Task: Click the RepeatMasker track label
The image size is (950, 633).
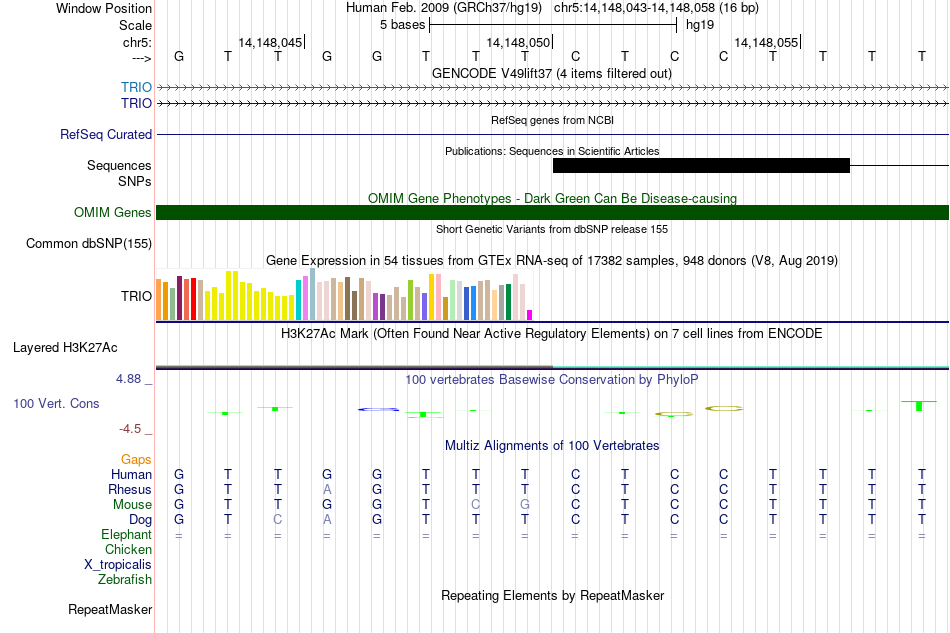Action: (x=110, y=609)
